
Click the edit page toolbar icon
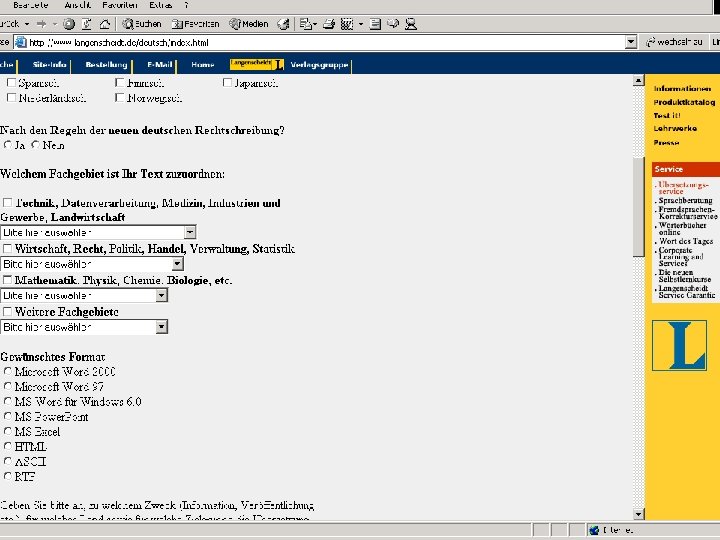(347, 24)
